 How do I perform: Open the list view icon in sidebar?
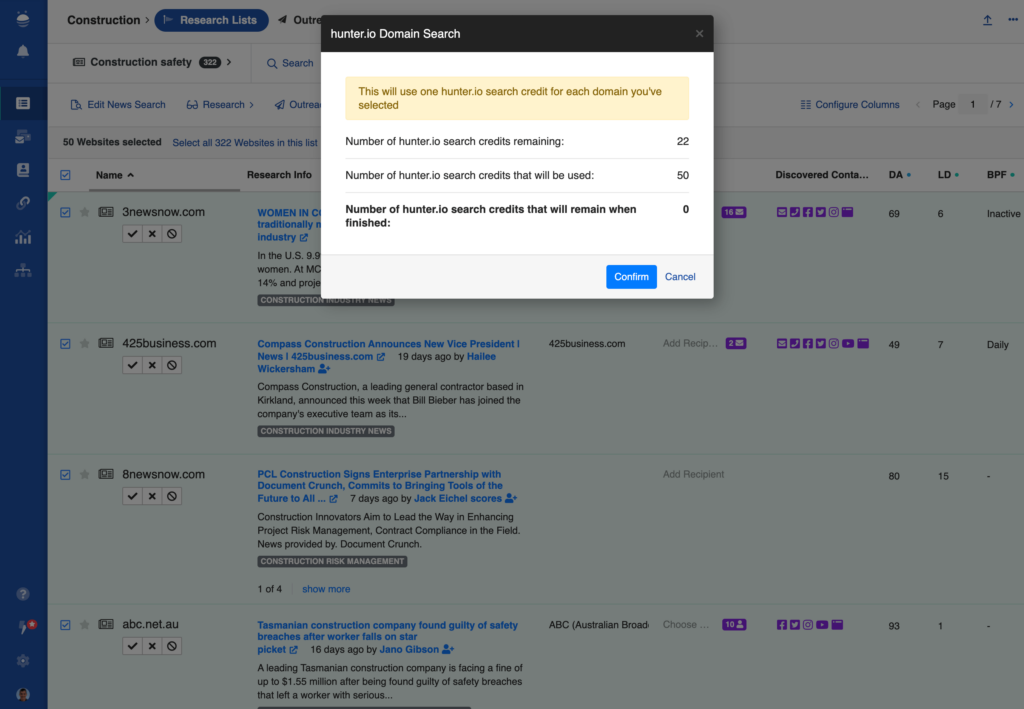pos(23,103)
